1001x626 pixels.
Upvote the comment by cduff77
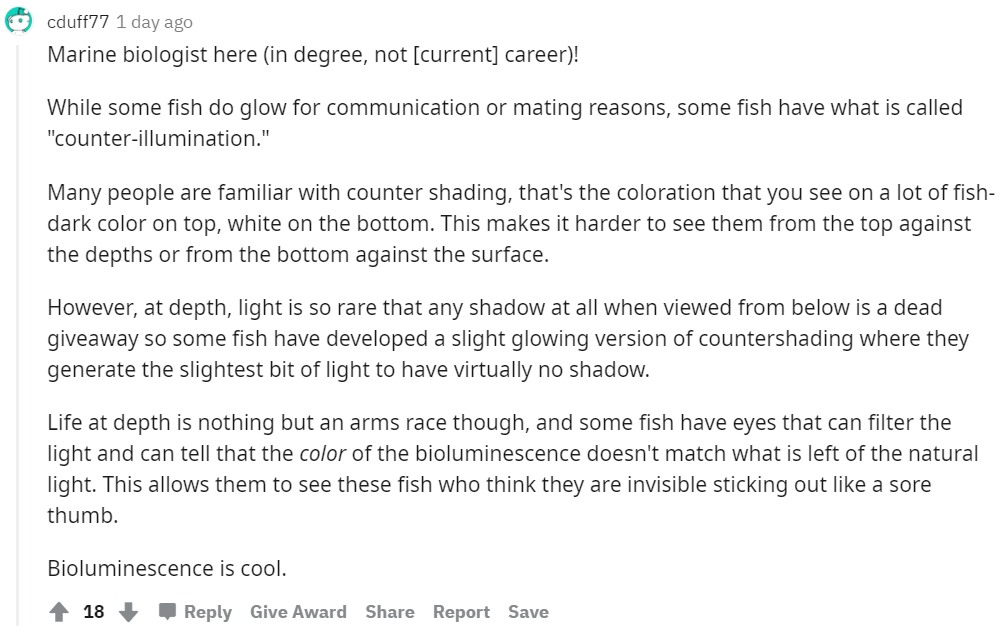click(59, 611)
